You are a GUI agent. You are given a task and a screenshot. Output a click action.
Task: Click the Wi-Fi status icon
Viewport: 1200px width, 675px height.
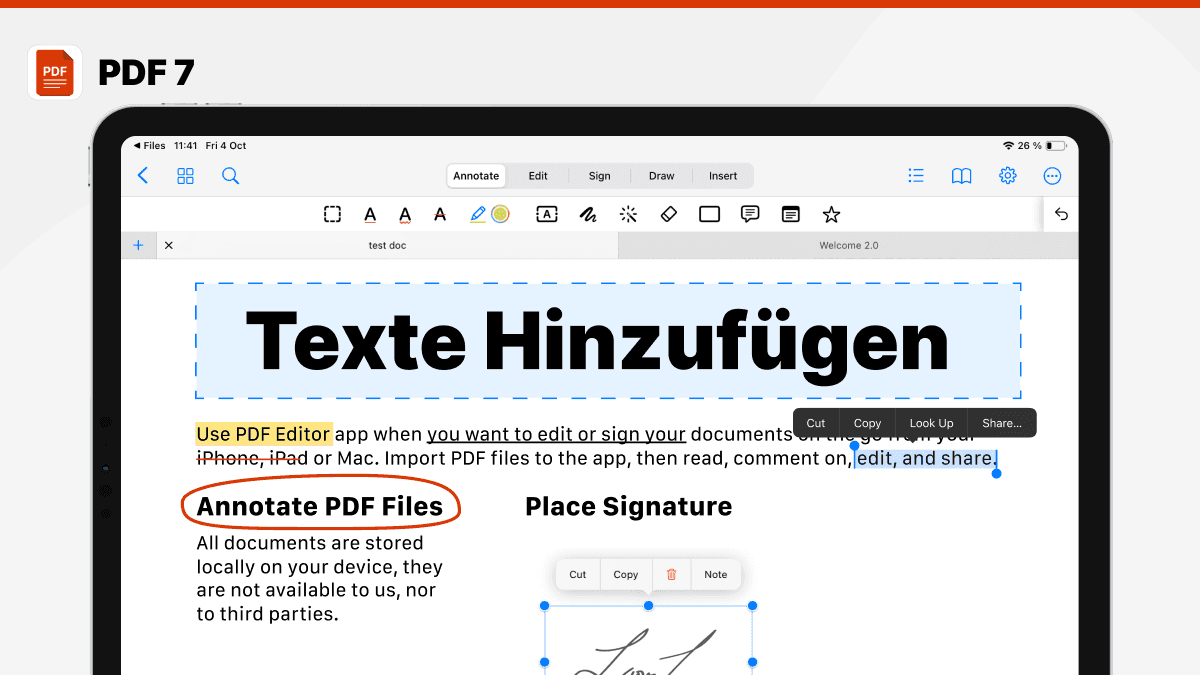click(x=1008, y=146)
